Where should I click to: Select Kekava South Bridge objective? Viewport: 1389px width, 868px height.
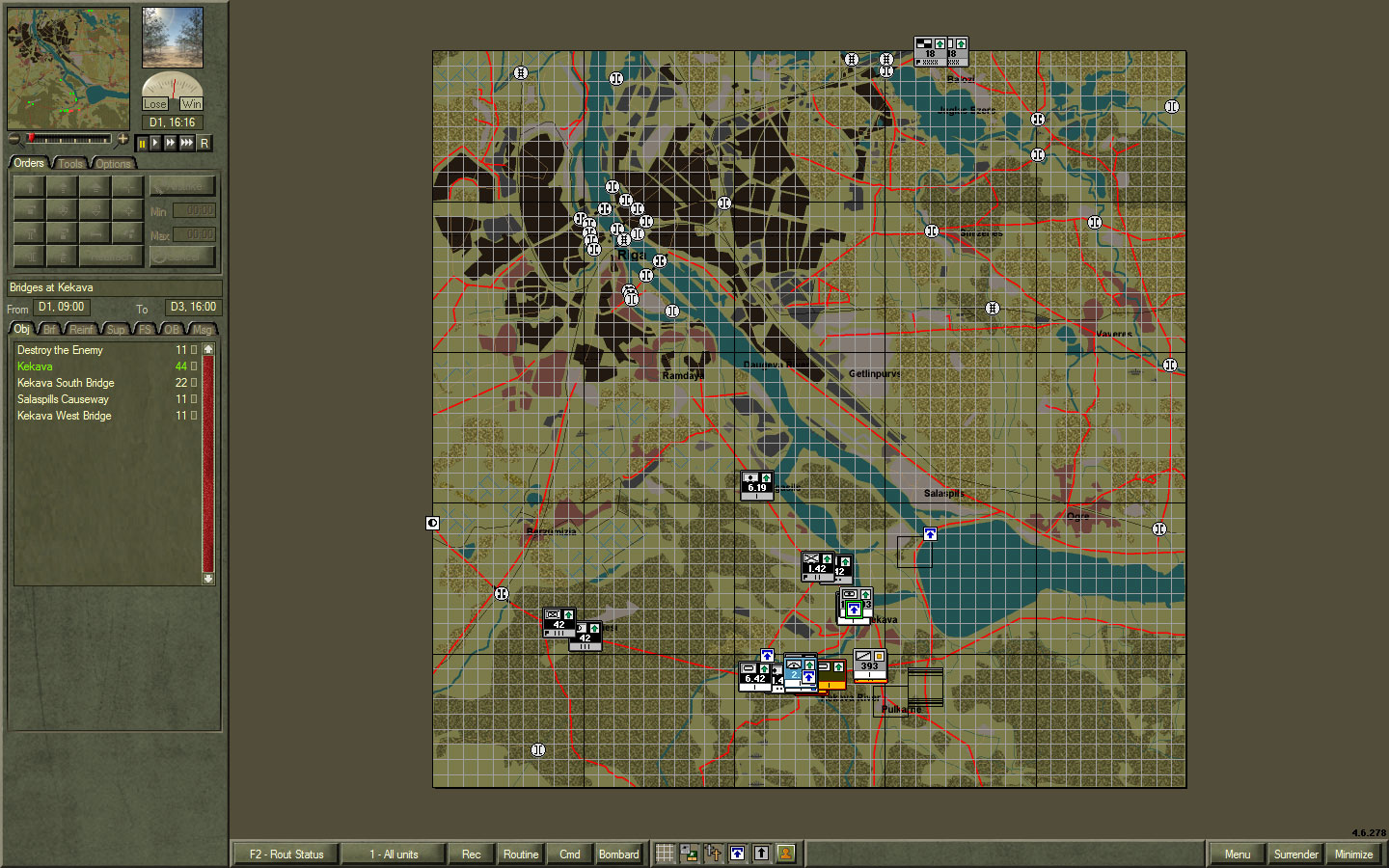pyautogui.click(x=107, y=383)
